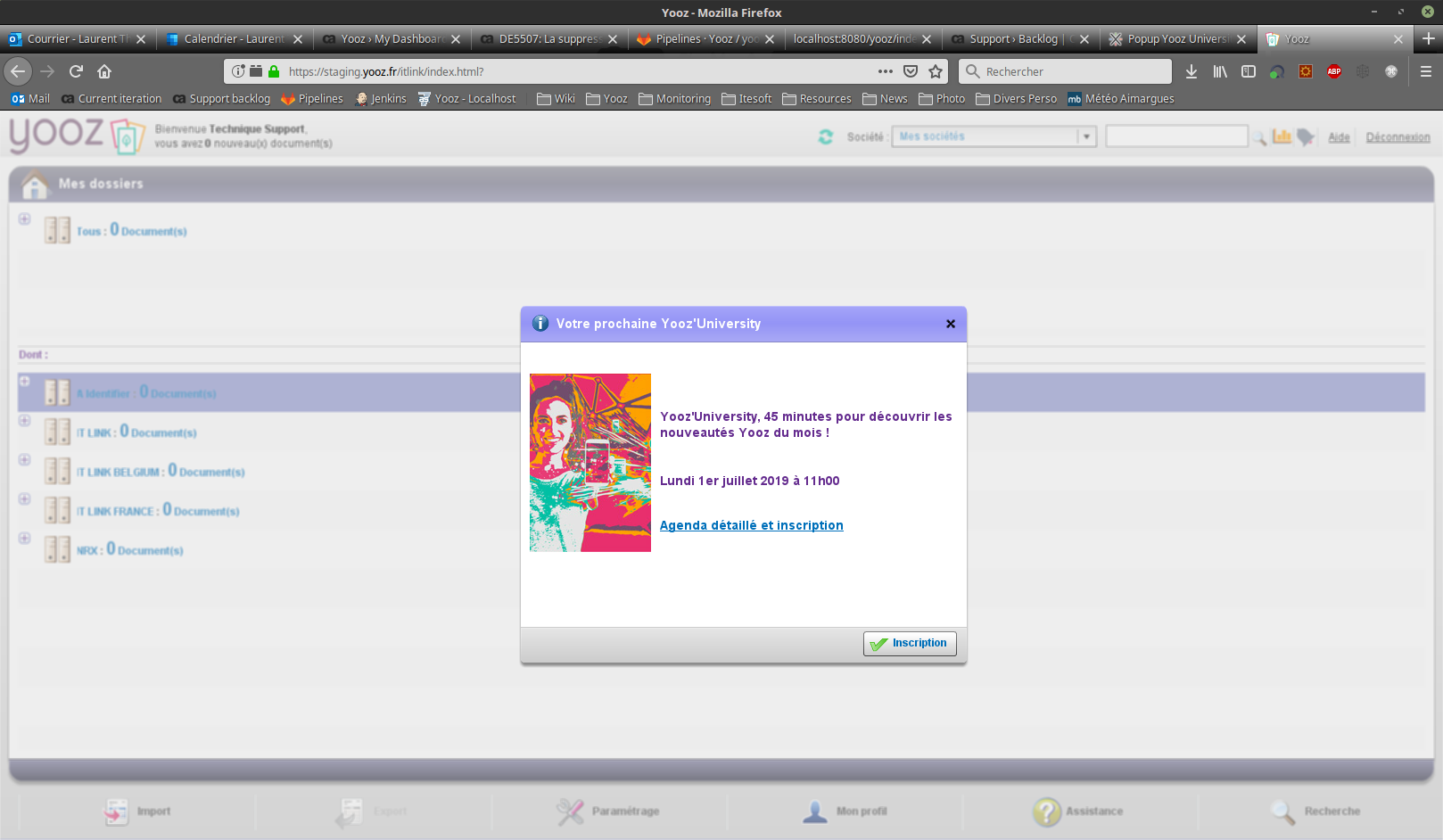Open Paramétrage in bottom bar
Screen dimensions: 1443x840
pyautogui.click(x=608, y=811)
